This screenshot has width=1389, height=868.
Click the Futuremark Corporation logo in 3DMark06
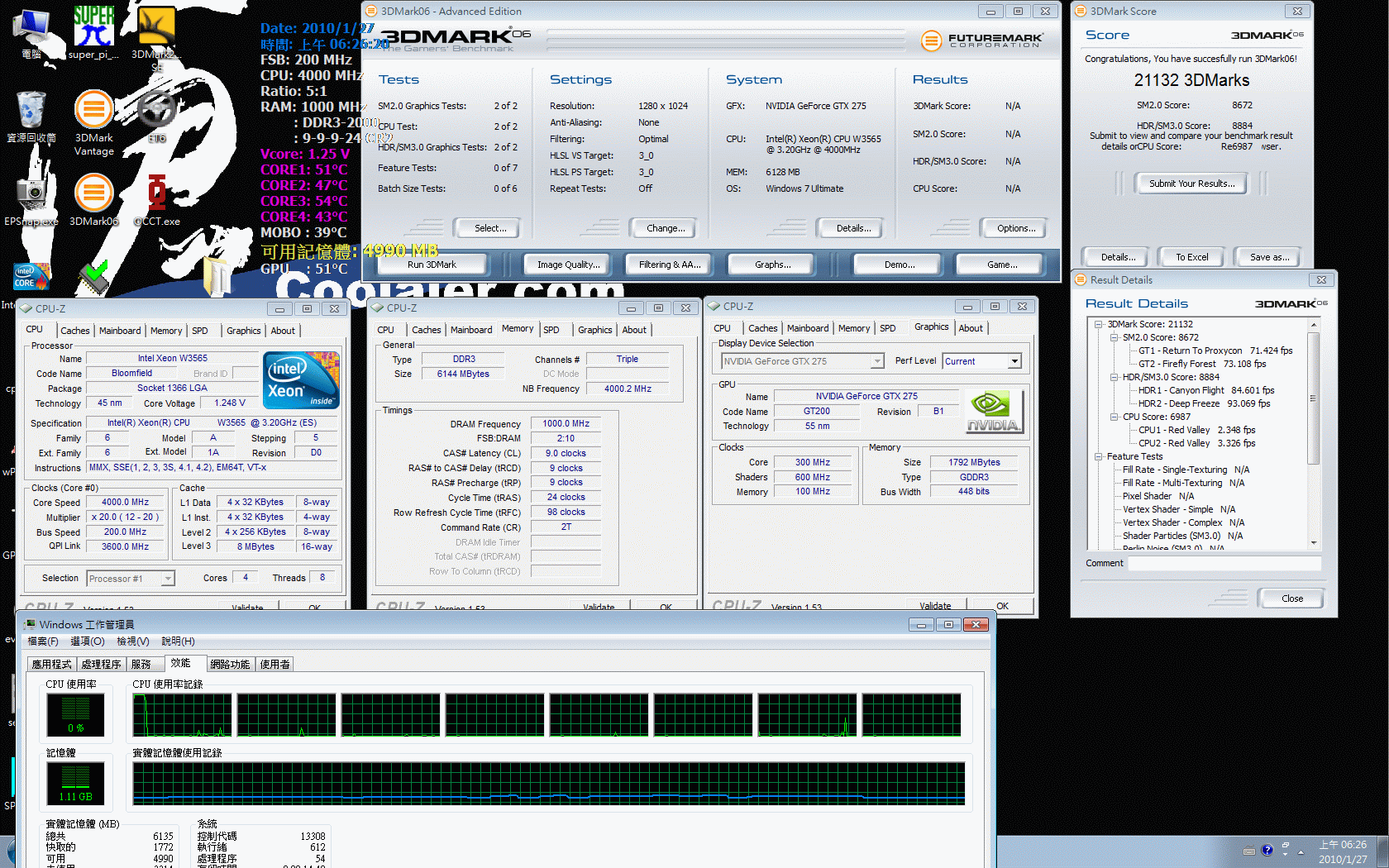coord(982,40)
